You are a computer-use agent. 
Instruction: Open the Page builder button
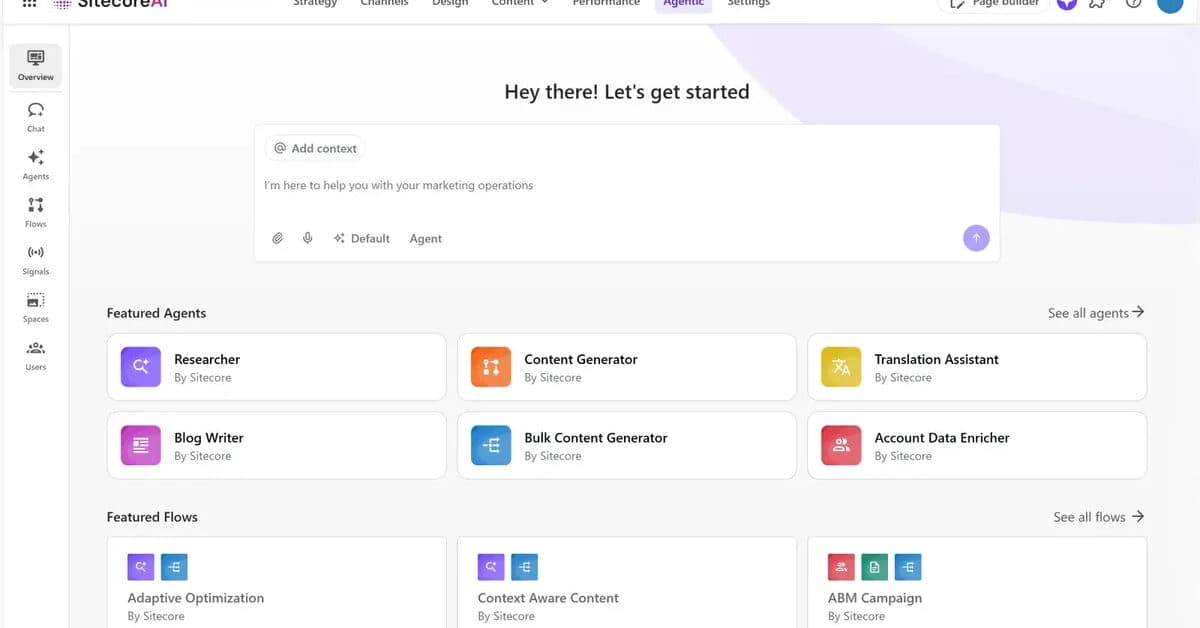[992, 4]
